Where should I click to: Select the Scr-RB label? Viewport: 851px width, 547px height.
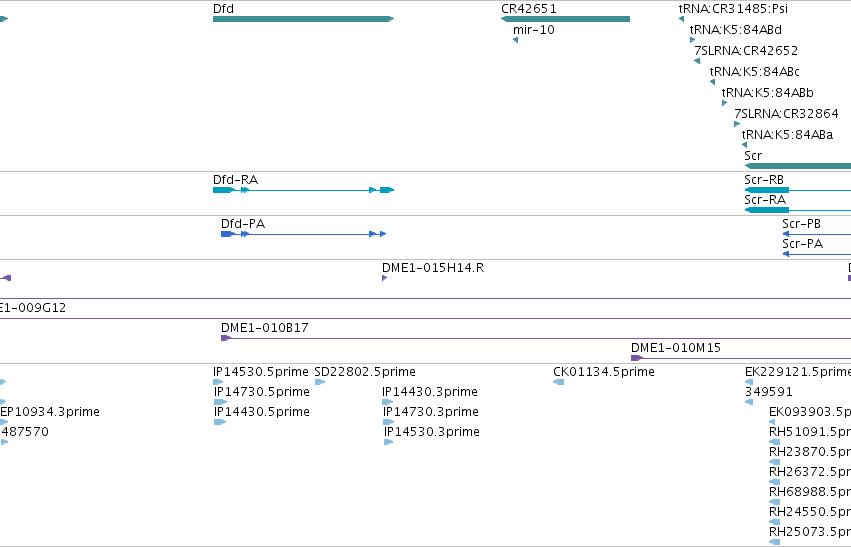coord(764,180)
